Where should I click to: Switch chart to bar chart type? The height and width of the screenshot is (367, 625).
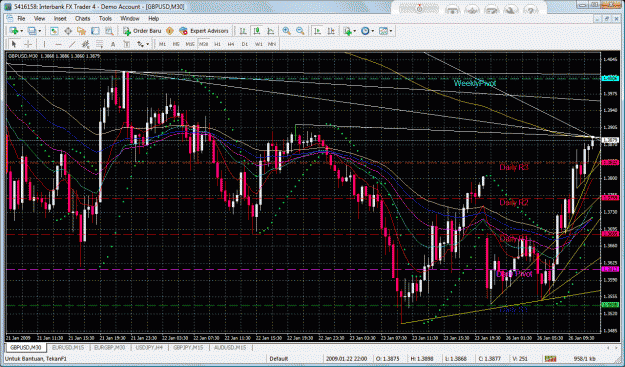click(243, 31)
